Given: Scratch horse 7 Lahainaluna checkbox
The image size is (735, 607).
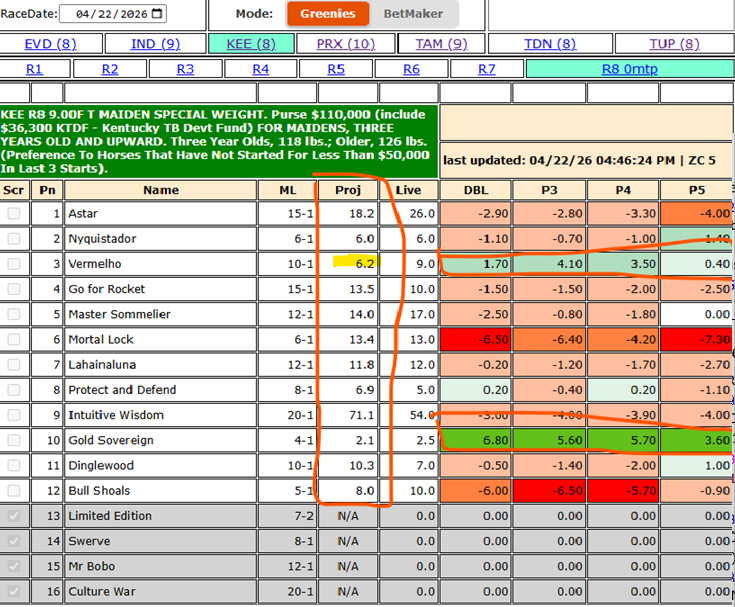Looking at the screenshot, I should click(x=14, y=365).
